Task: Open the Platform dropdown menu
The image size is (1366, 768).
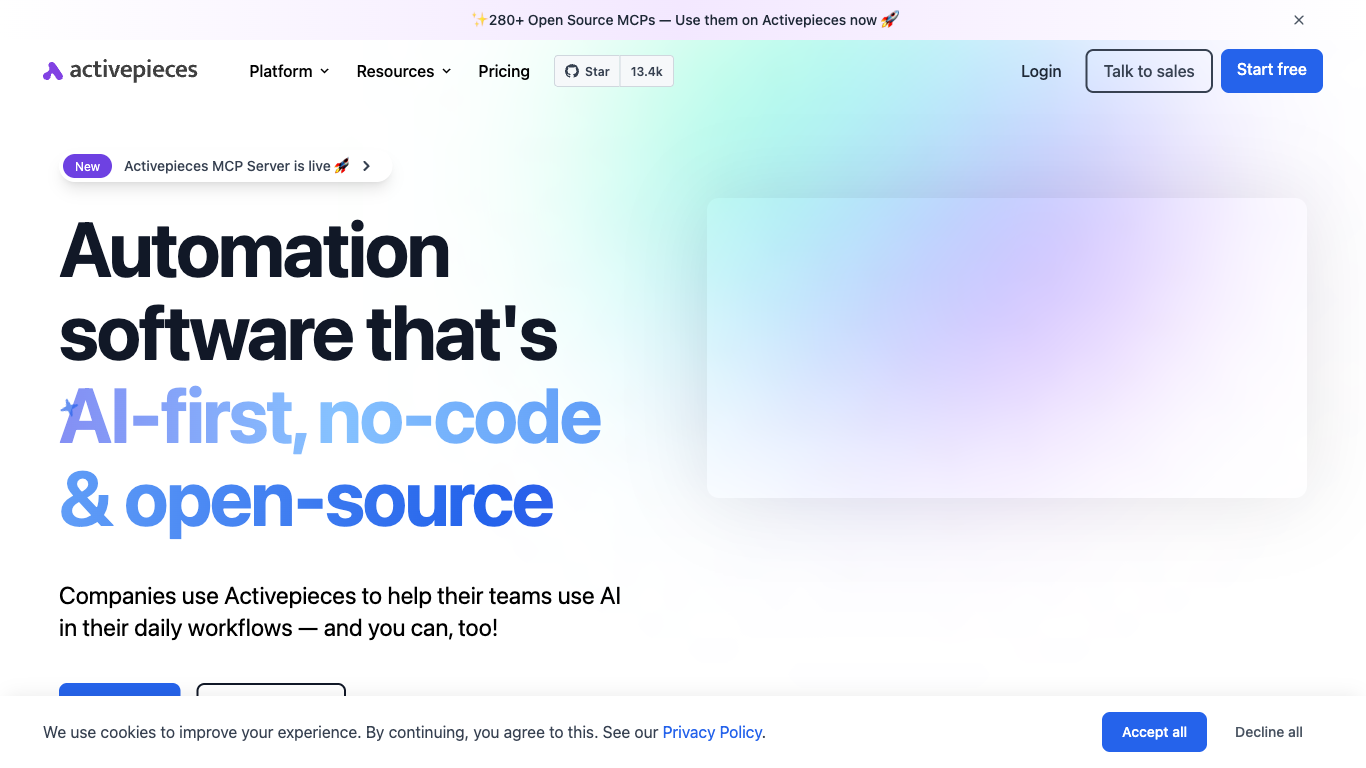Action: tap(289, 71)
